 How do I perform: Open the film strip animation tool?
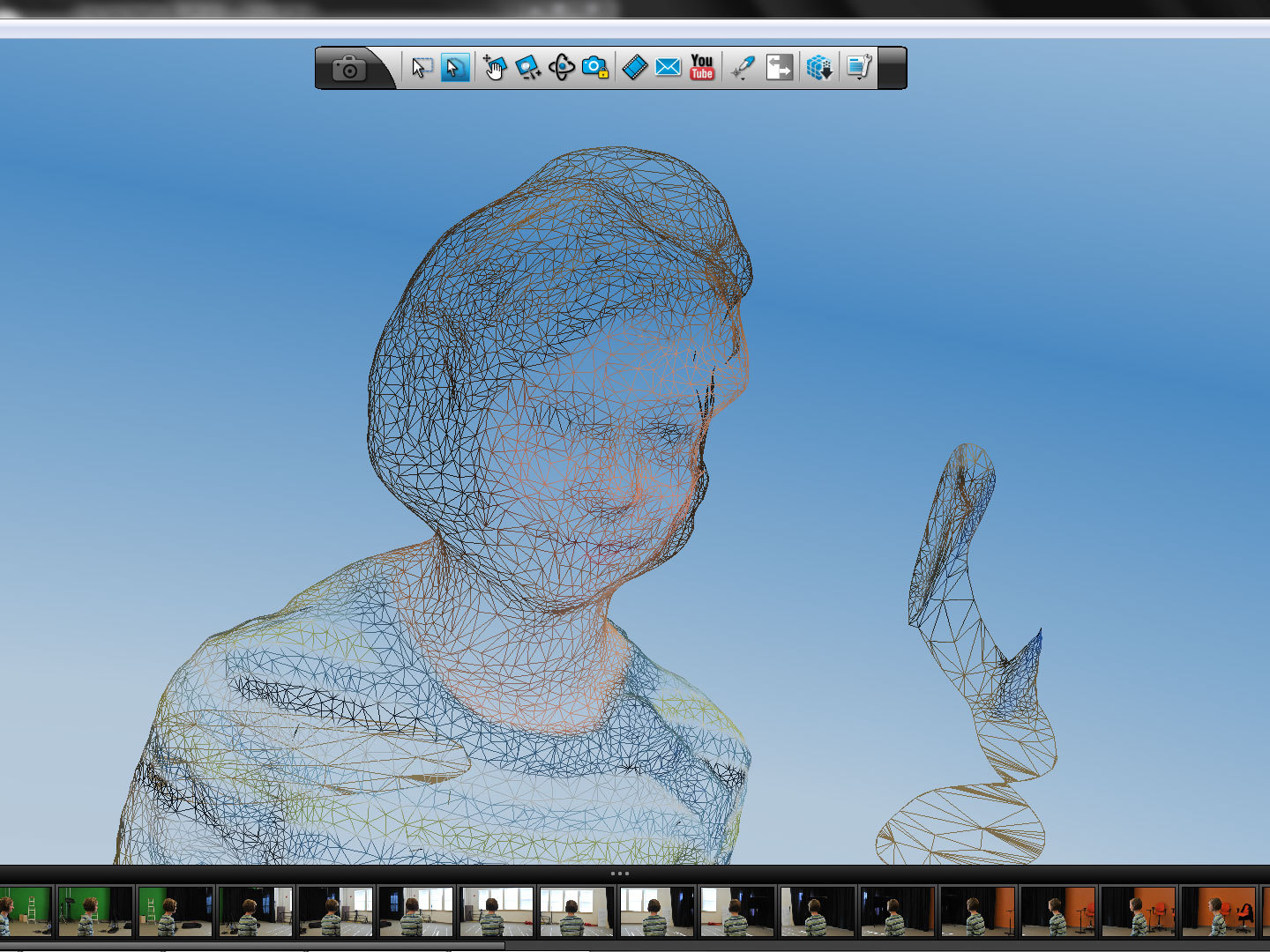(634, 68)
